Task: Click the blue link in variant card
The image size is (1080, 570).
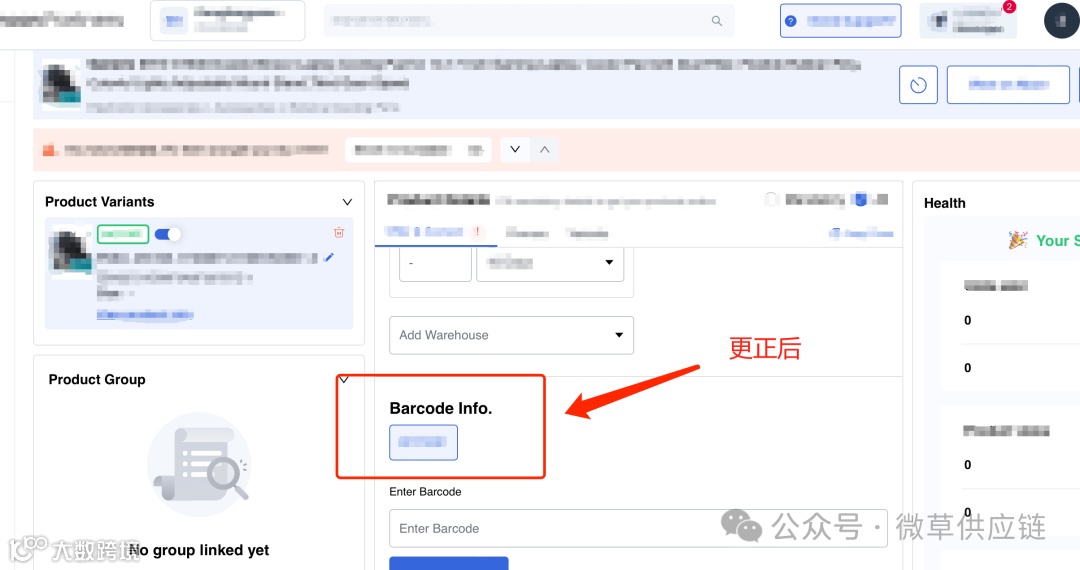Action: [145, 315]
